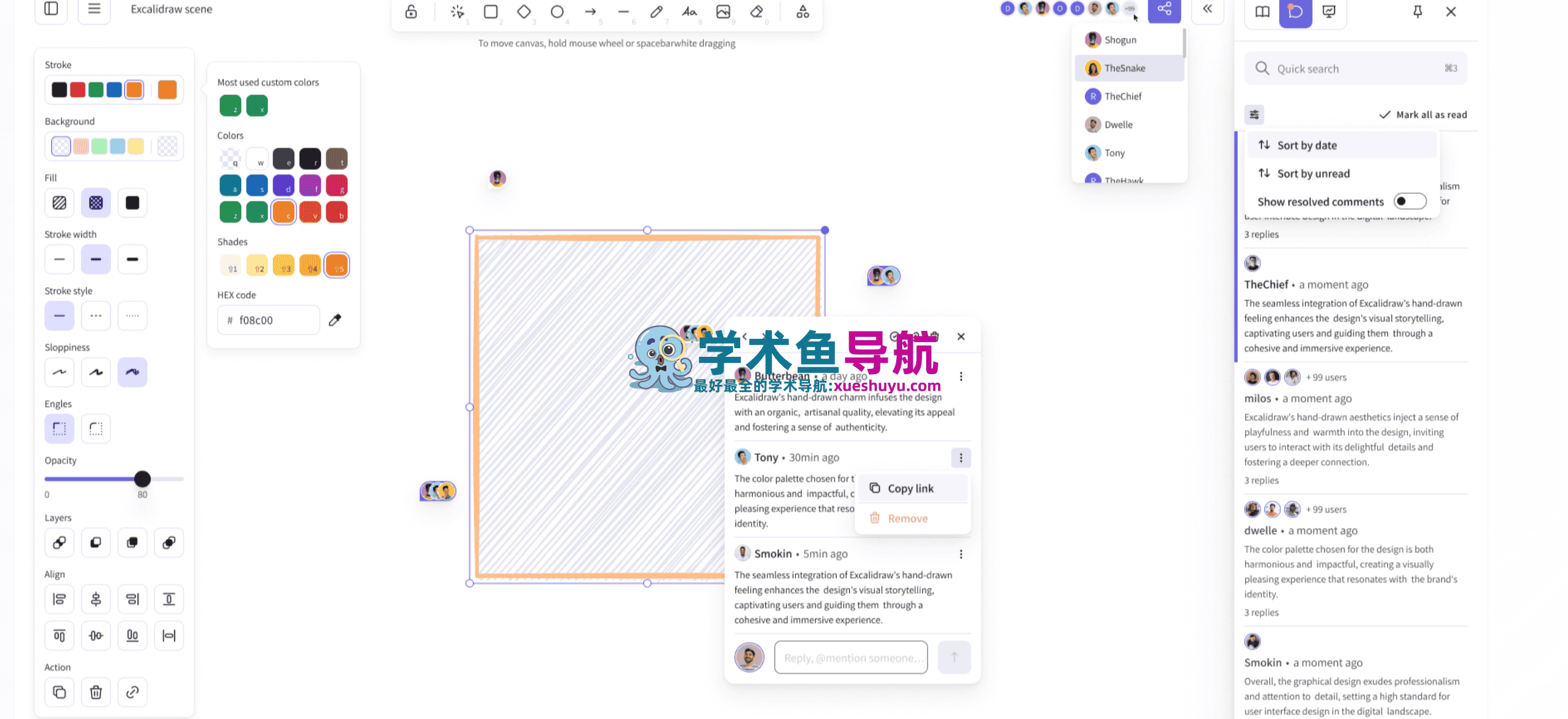The height and width of the screenshot is (719, 1568).
Task: Delete the selected shape with trash icon
Action: coord(96,692)
